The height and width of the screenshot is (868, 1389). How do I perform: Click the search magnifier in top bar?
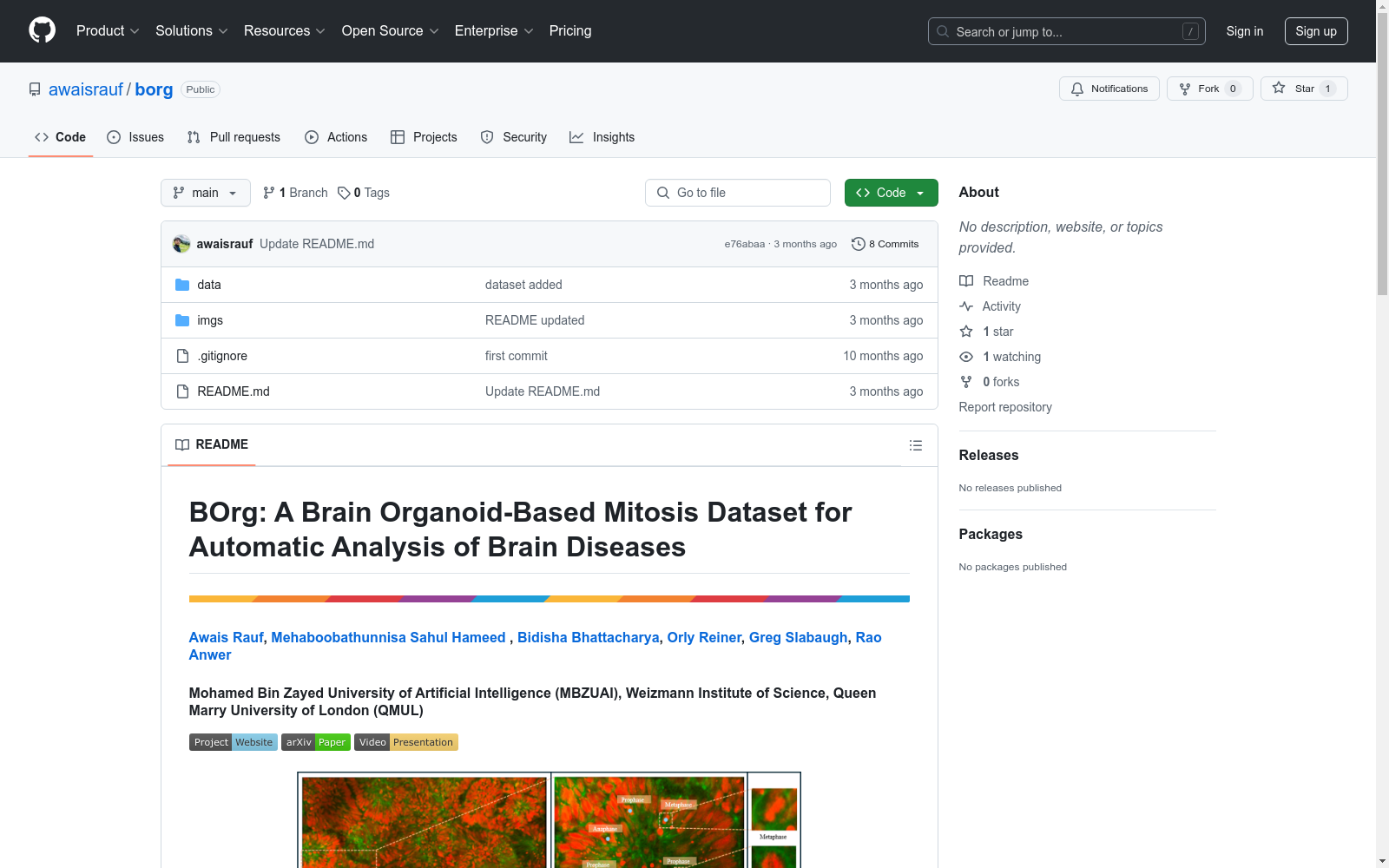tap(943, 31)
